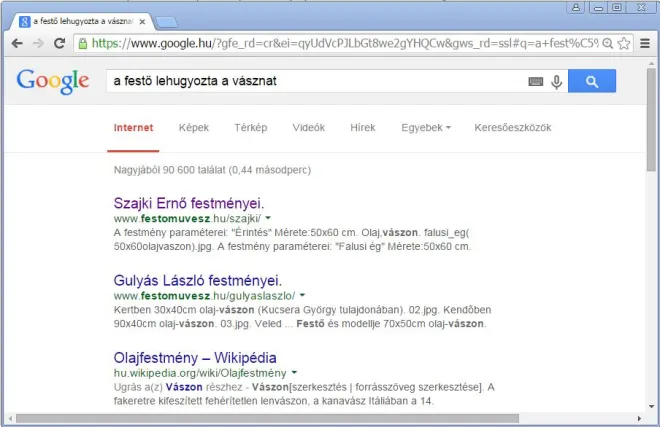Expand arrow next to hu.wikipedia.org Olajfestmény URL
660x427 pixels.
pos(294,373)
